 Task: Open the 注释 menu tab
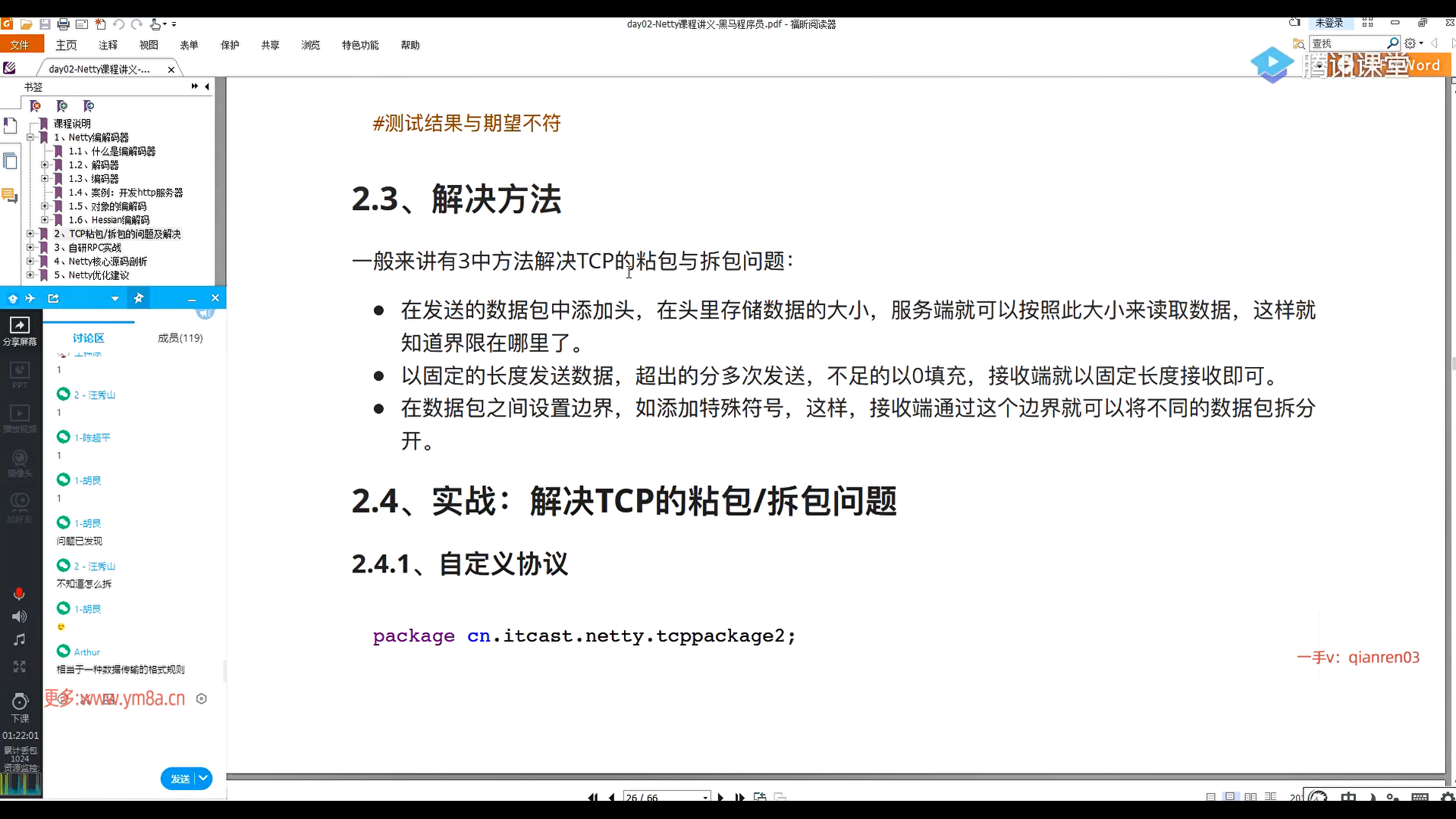[x=108, y=45]
